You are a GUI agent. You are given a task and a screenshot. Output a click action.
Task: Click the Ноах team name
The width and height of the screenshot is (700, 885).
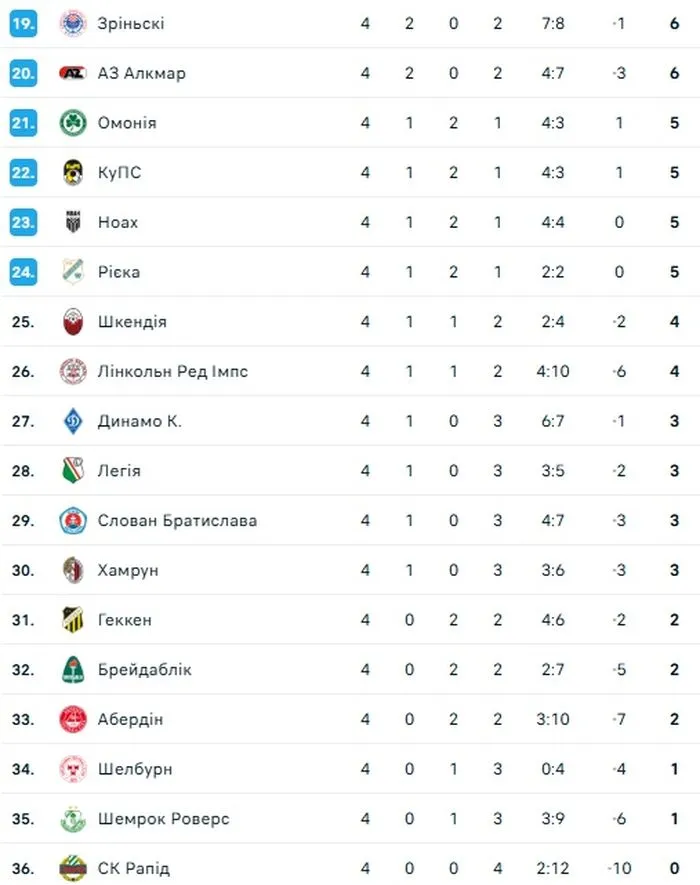tap(118, 222)
